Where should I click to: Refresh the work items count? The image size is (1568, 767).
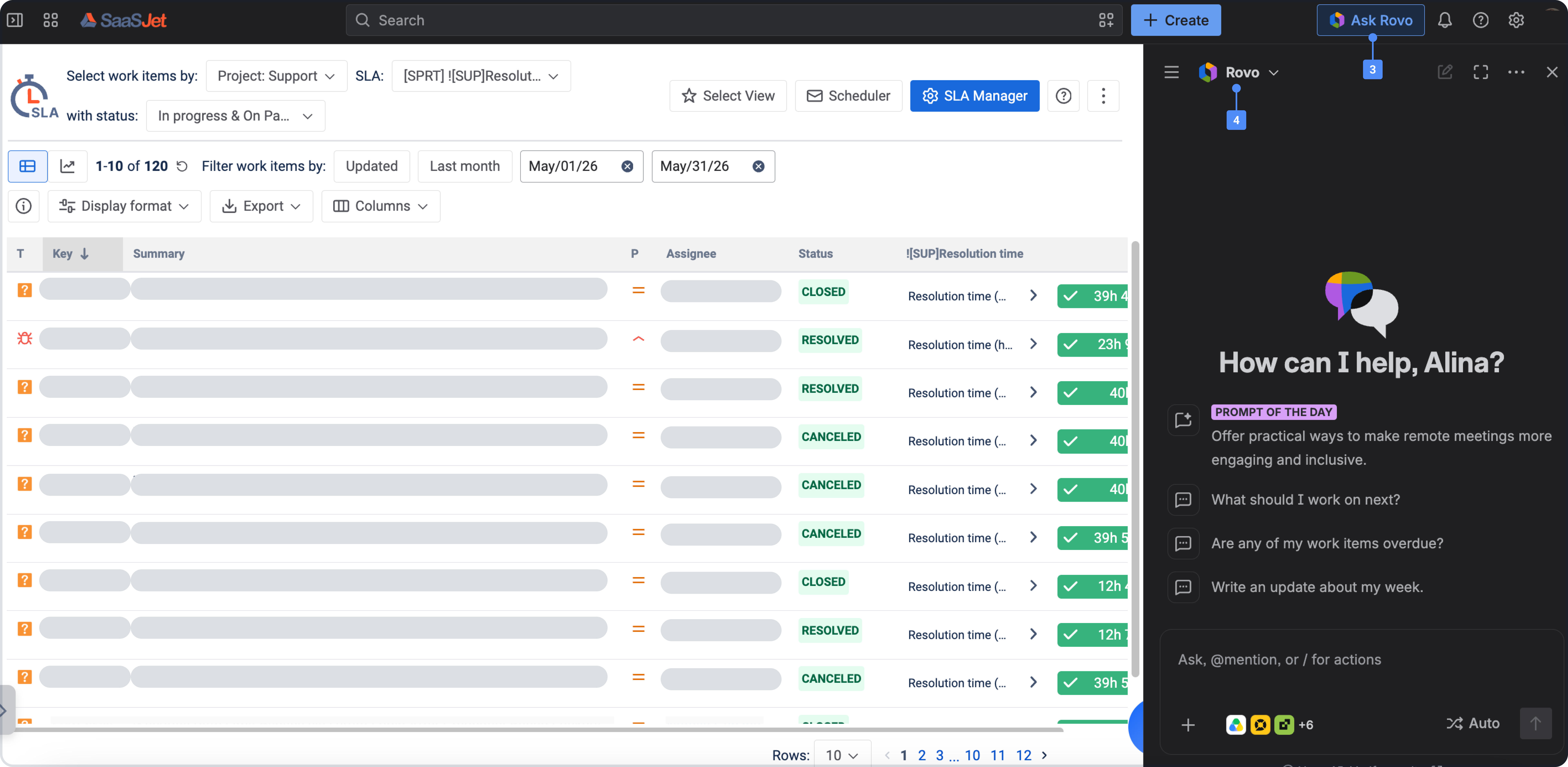coord(182,166)
